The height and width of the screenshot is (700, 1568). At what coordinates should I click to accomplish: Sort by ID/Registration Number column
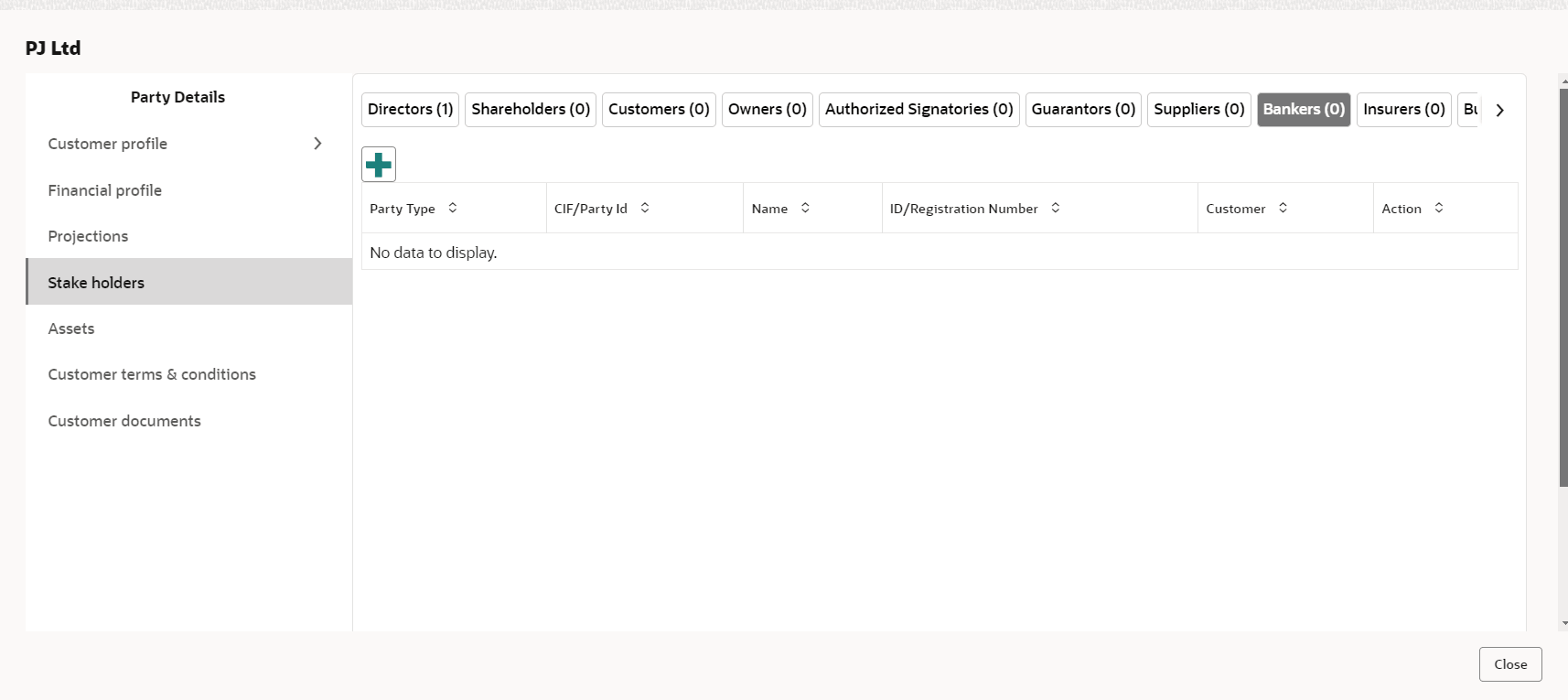tap(1055, 209)
